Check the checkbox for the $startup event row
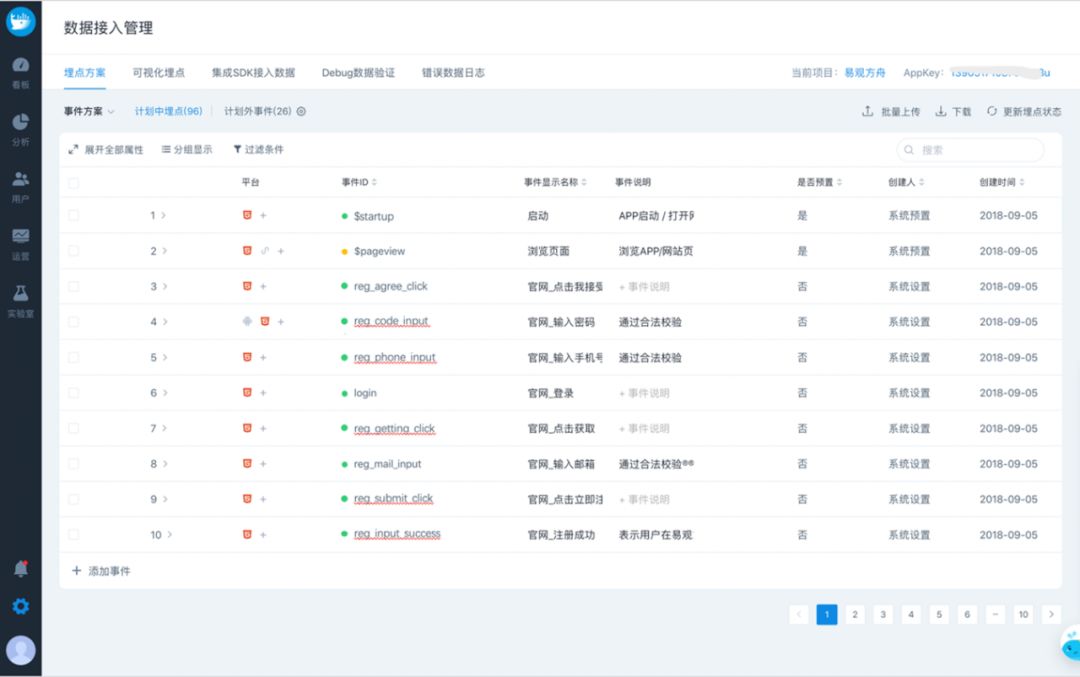The image size is (1080, 677). [72, 215]
